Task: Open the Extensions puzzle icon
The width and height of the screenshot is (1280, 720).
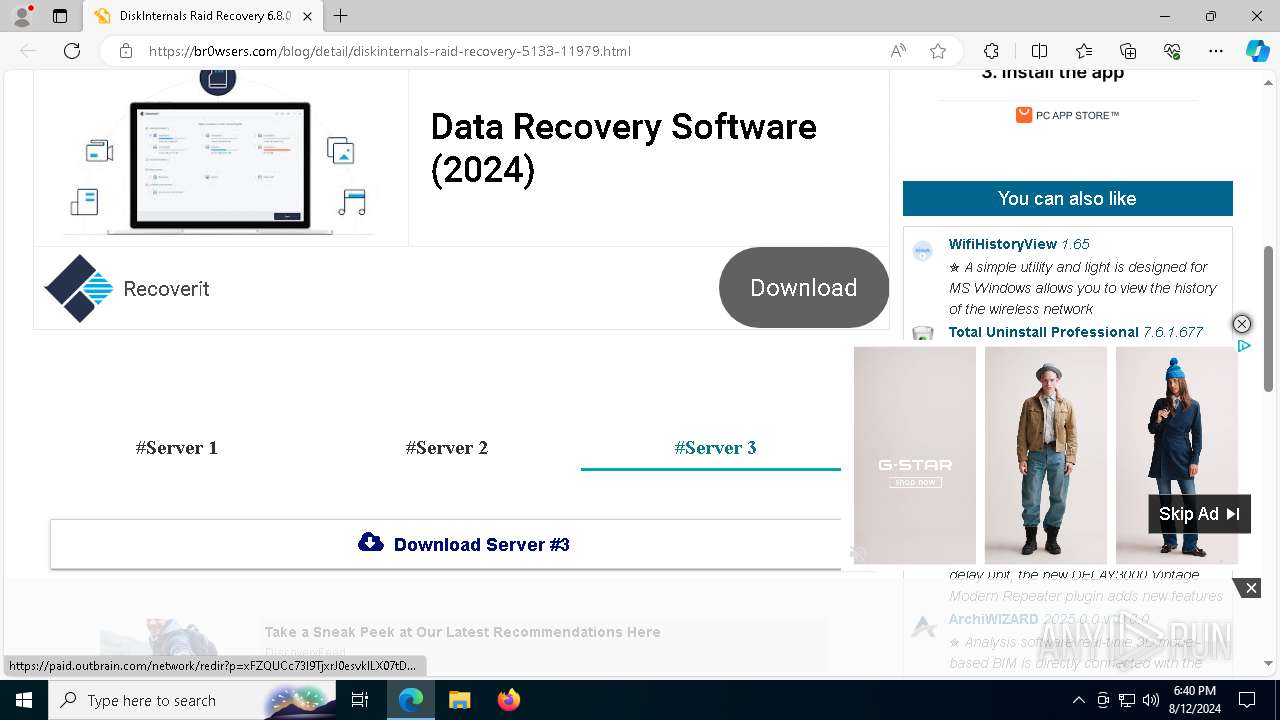Action: [x=991, y=51]
